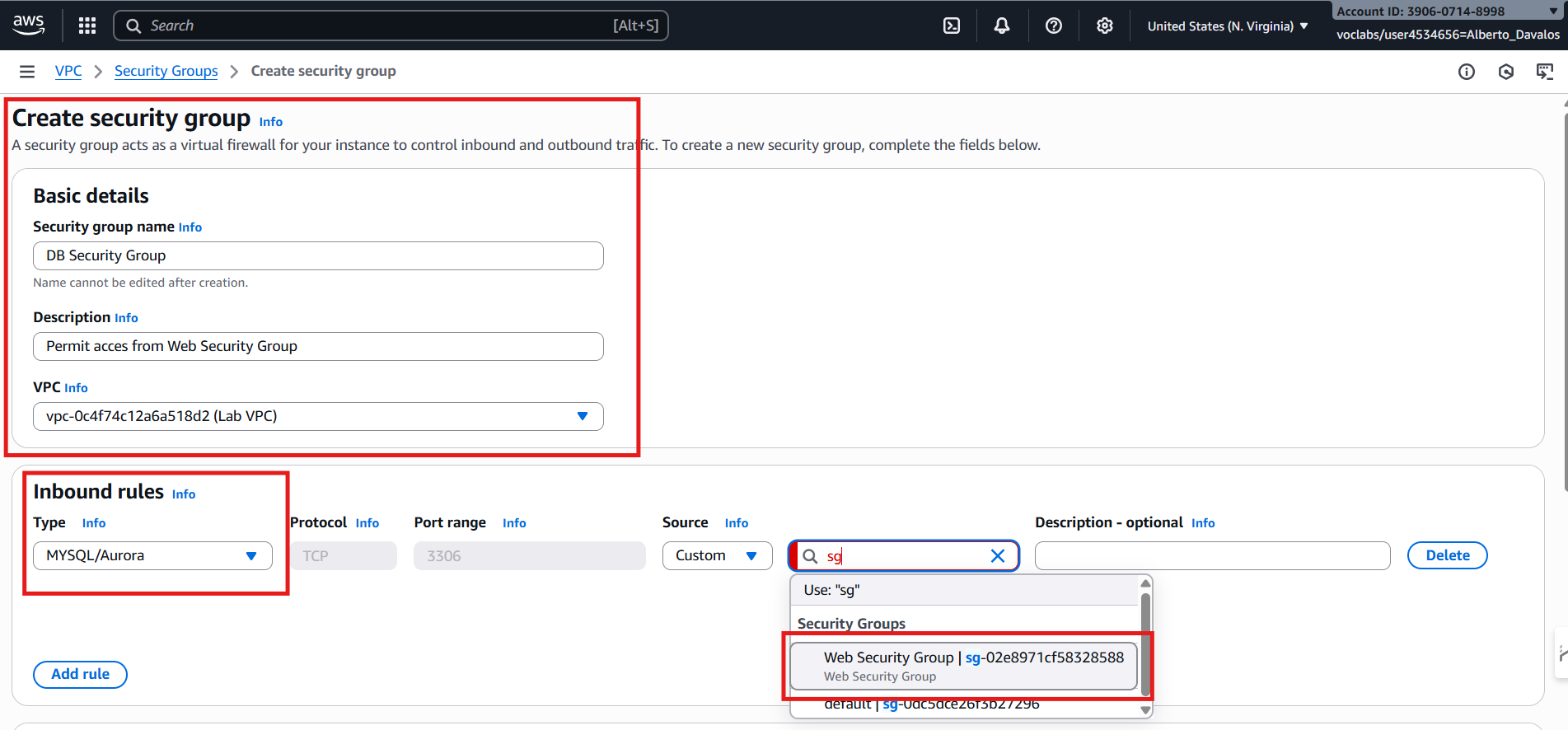Expand the VPC selection dropdown
Image resolution: width=1568 pixels, height=730 pixels.
tap(582, 416)
